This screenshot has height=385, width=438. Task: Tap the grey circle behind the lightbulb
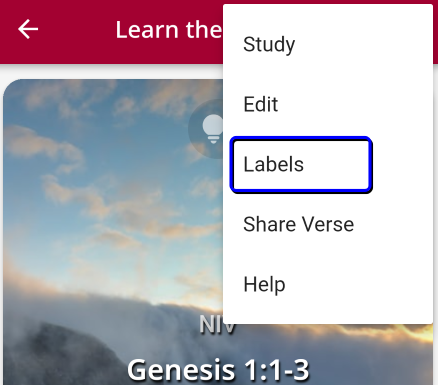click(206, 129)
